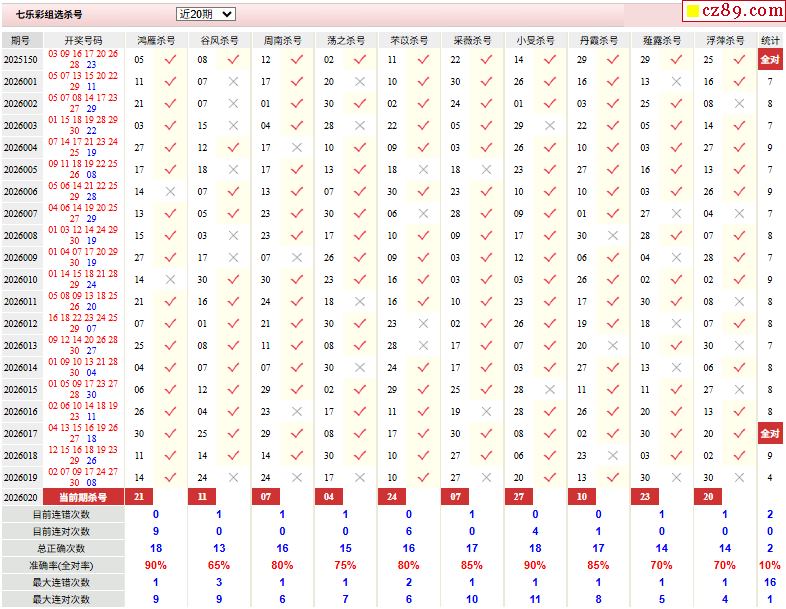This screenshot has height=609, width=786.
Task: Click the red 全对 badge for 2025150
Action: (x=770, y=59)
